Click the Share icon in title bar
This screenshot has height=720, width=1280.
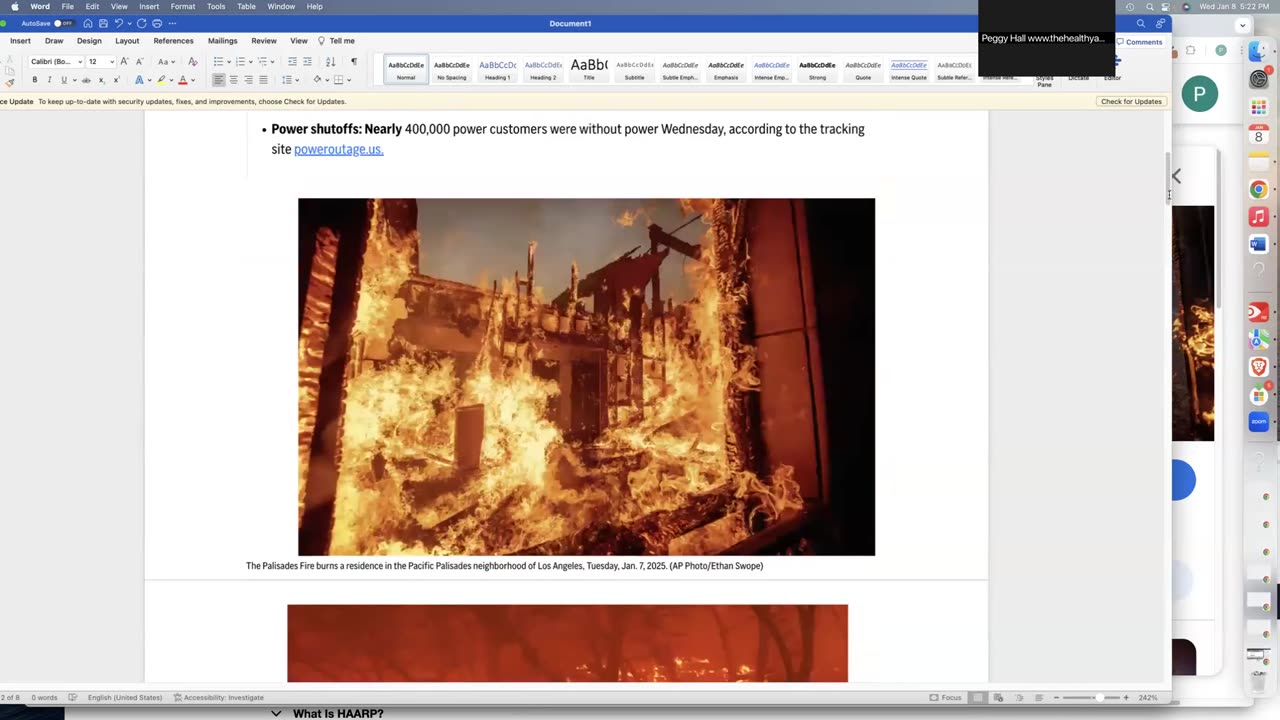pyautogui.click(x=1160, y=23)
